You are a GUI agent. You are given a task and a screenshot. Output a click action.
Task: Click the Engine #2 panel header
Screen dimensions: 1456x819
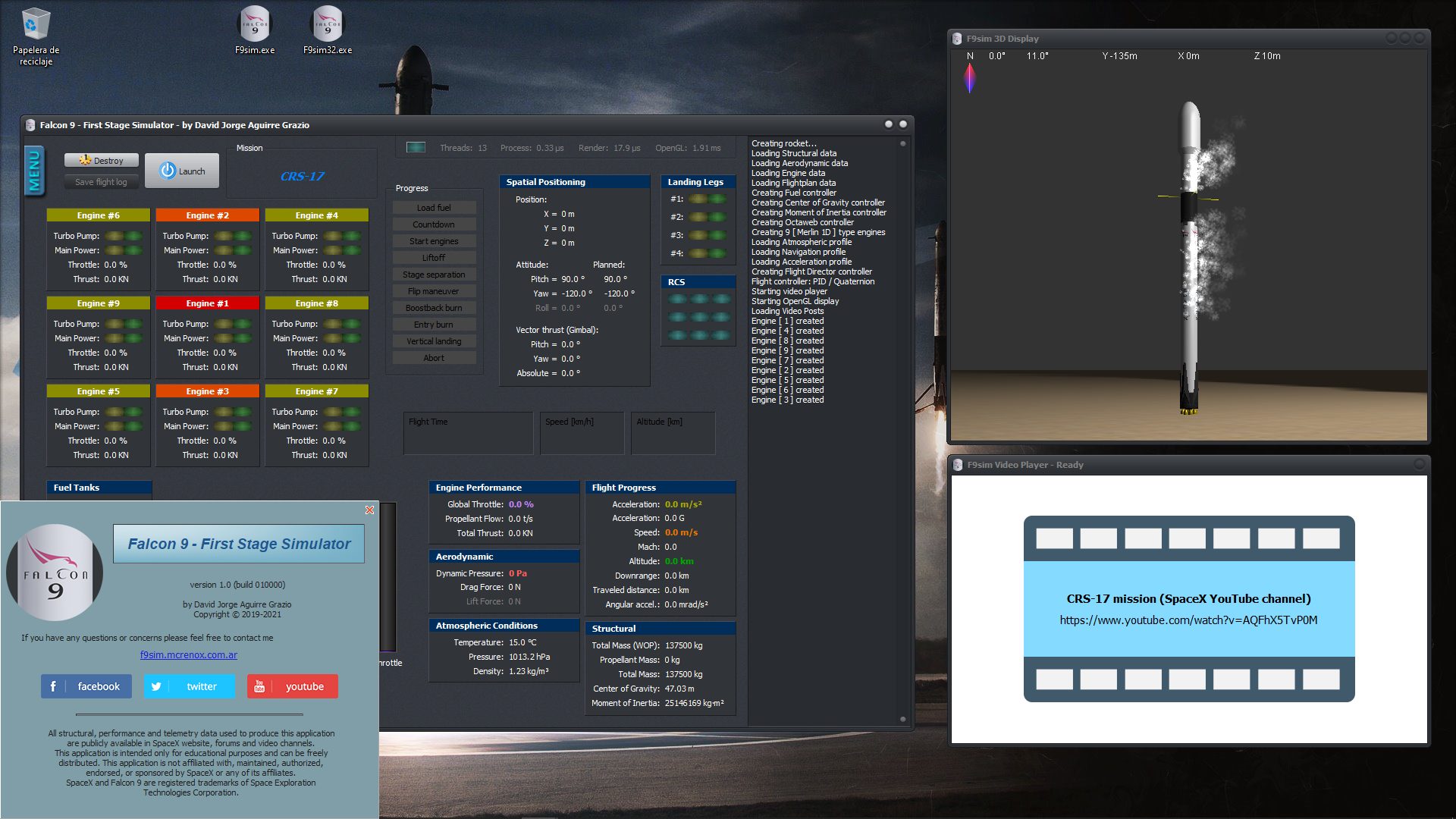coord(208,215)
